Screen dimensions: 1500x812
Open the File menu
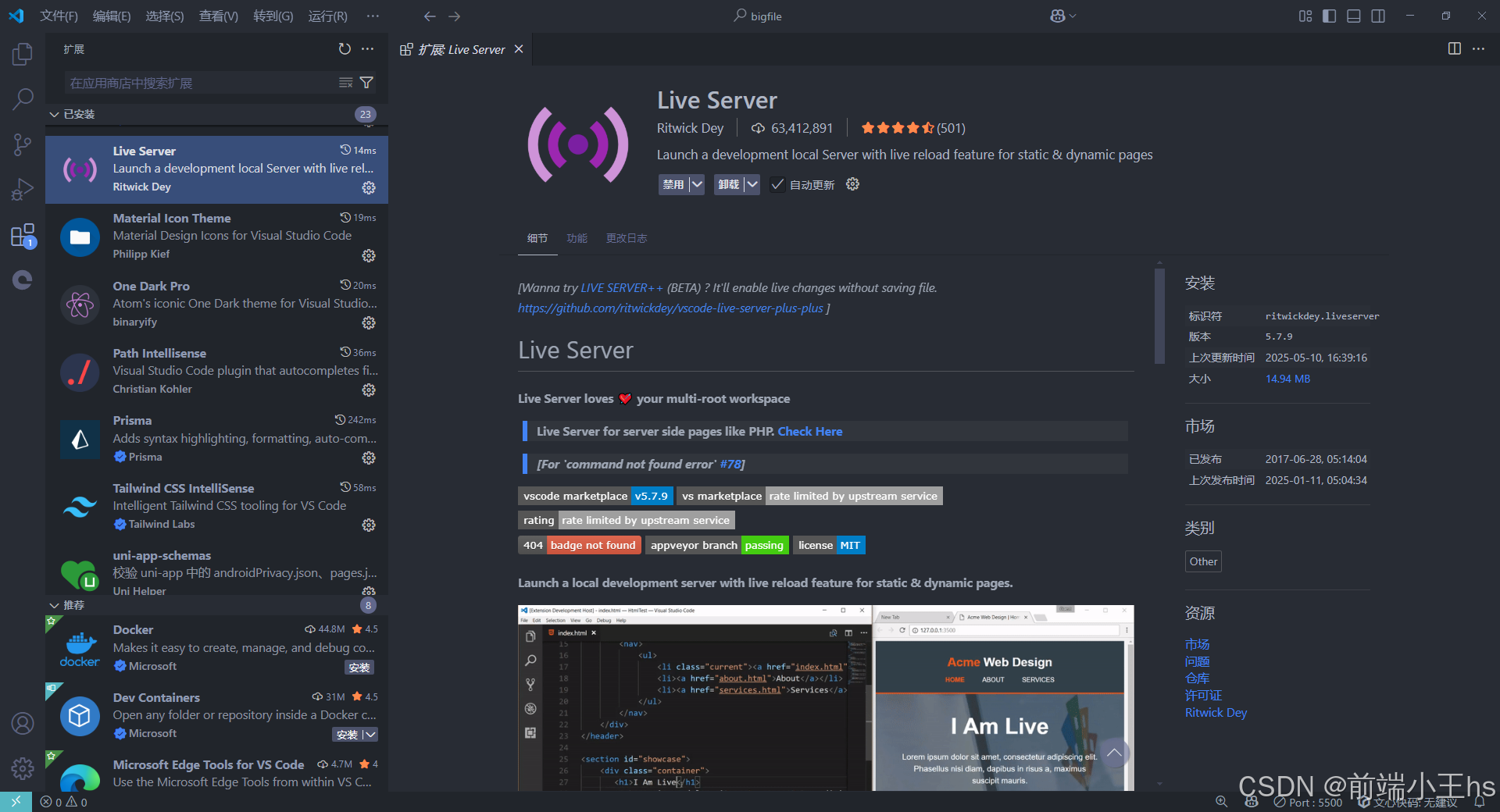[x=59, y=16]
